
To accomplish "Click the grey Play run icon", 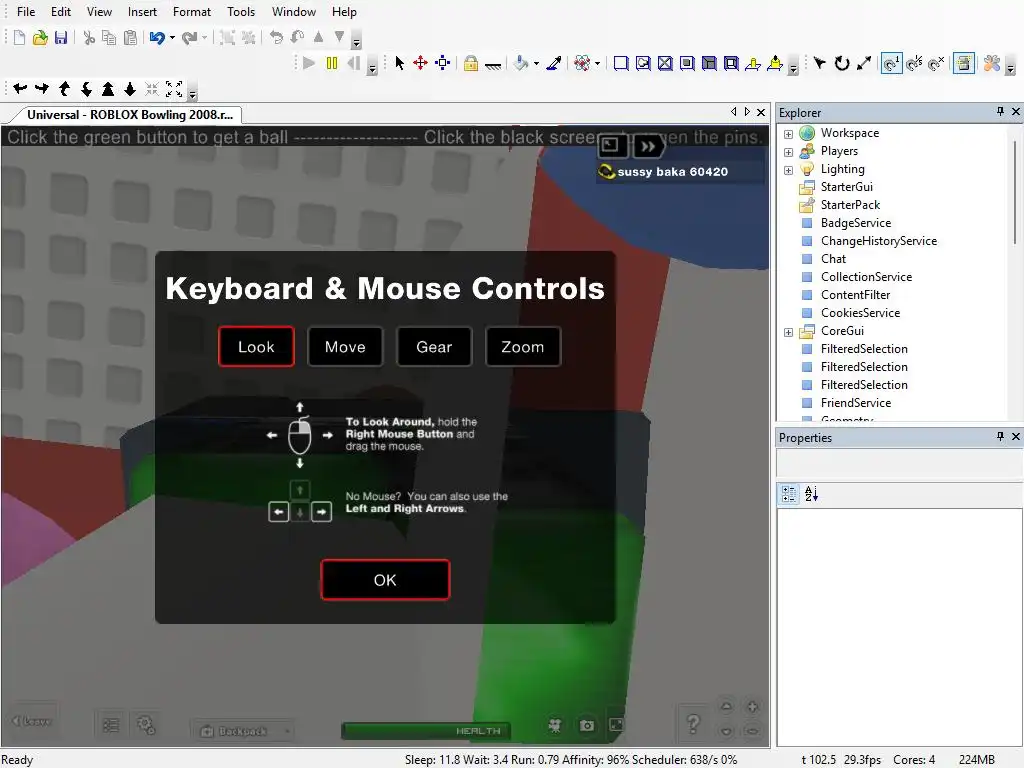I will (x=310, y=63).
